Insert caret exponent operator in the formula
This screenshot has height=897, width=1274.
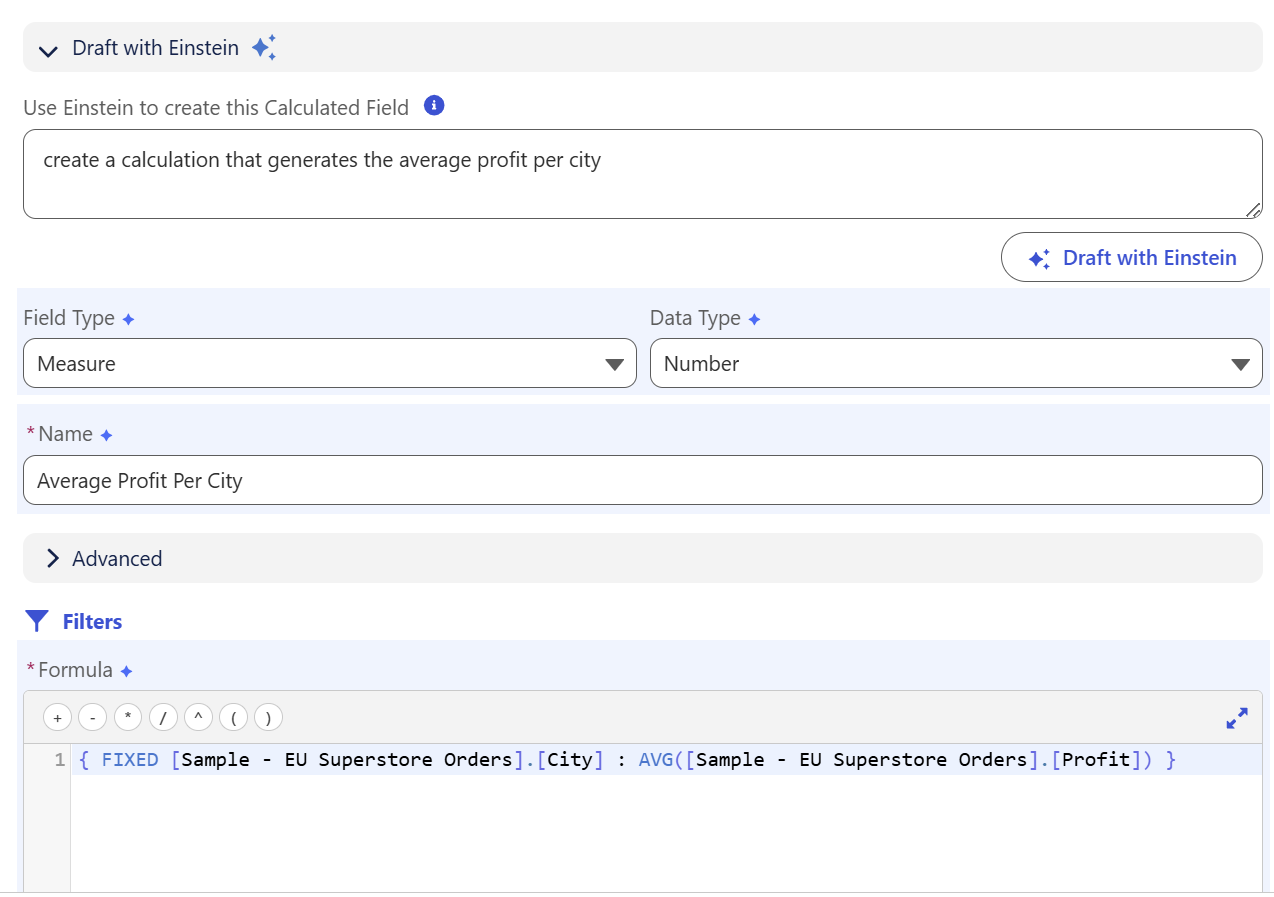[198, 717]
